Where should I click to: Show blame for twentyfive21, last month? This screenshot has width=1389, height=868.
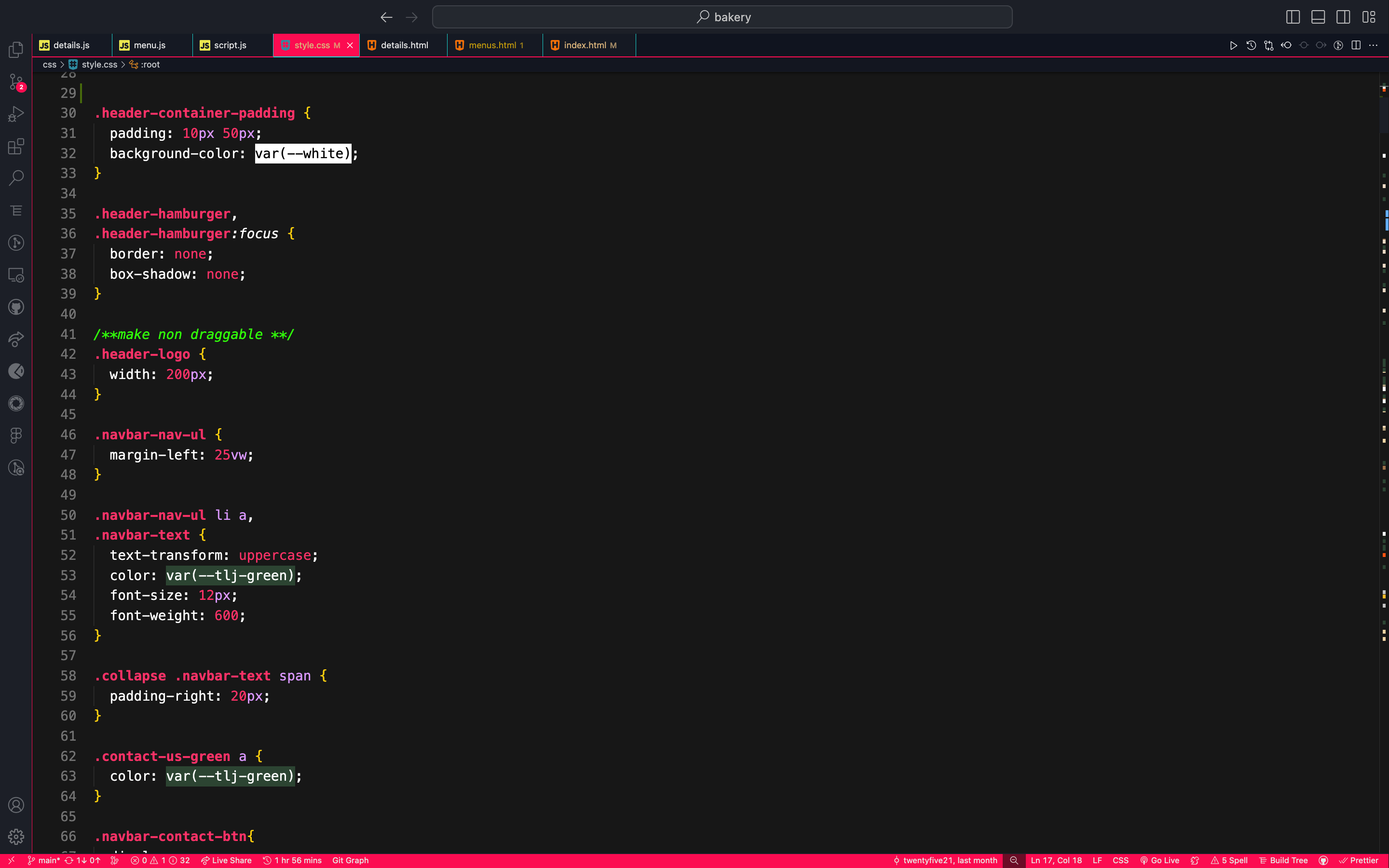pyautogui.click(x=945, y=861)
